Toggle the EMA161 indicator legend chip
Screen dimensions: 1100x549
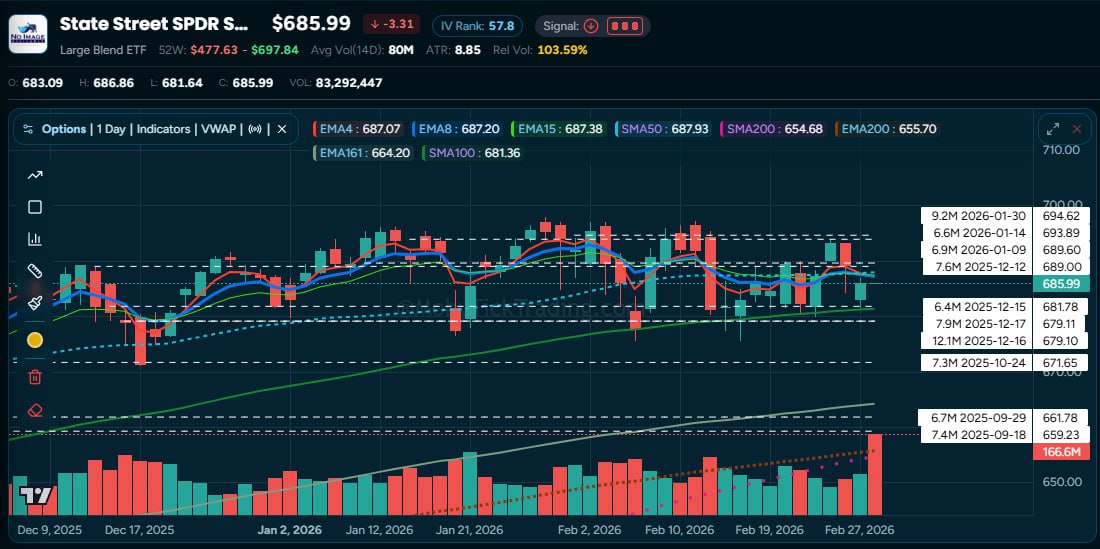coord(364,152)
